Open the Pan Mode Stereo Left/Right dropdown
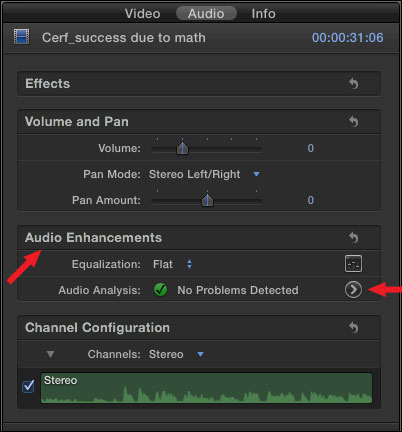The image size is (402, 432). tap(204, 174)
